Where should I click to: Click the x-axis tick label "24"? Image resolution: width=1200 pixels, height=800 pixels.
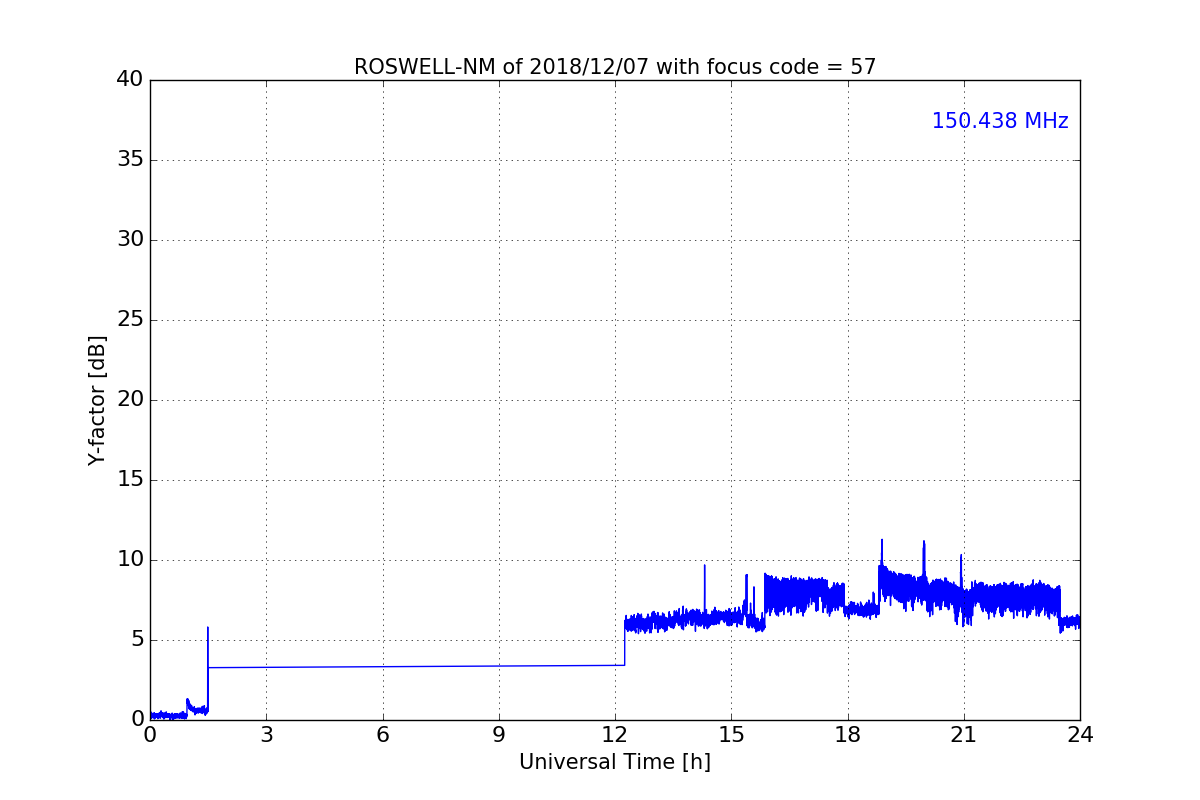pos(1080,735)
